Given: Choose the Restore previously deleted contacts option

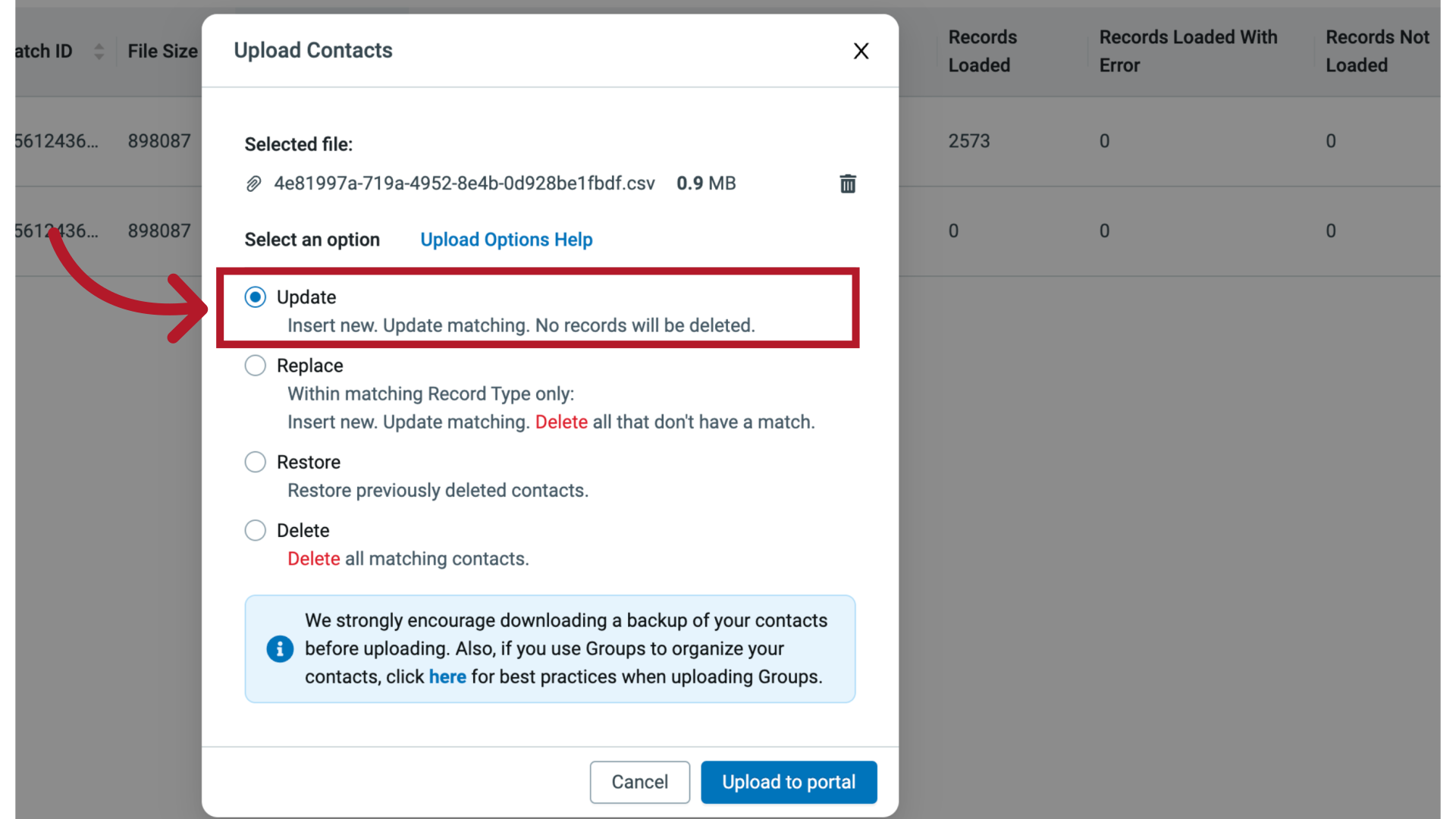Looking at the screenshot, I should coord(256,462).
